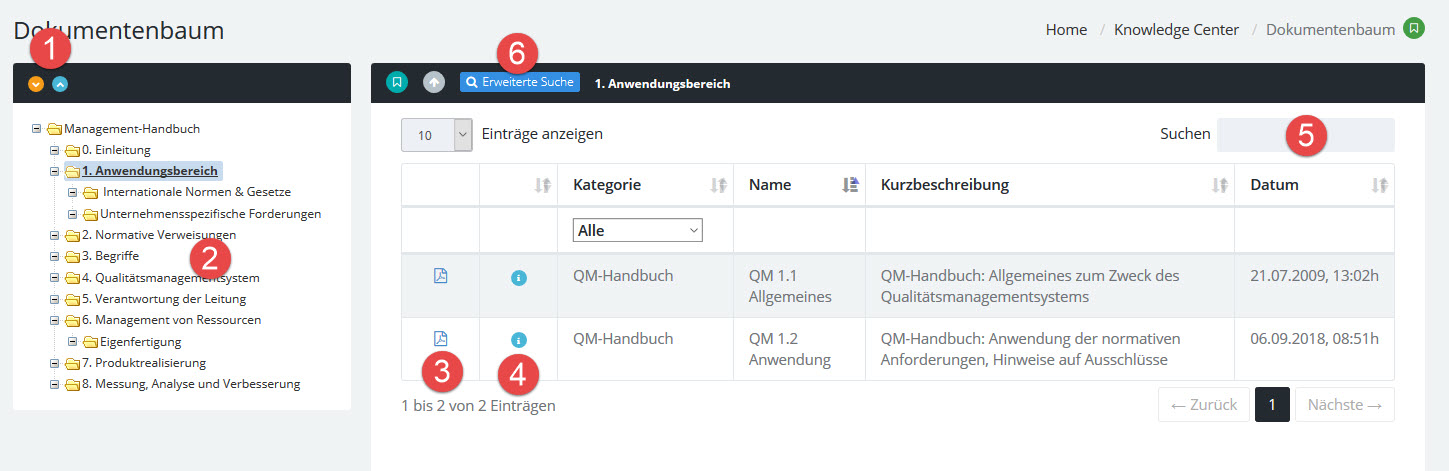Go to Knowledge Center breadcrumb
The height and width of the screenshot is (471, 1449).
point(1176,30)
